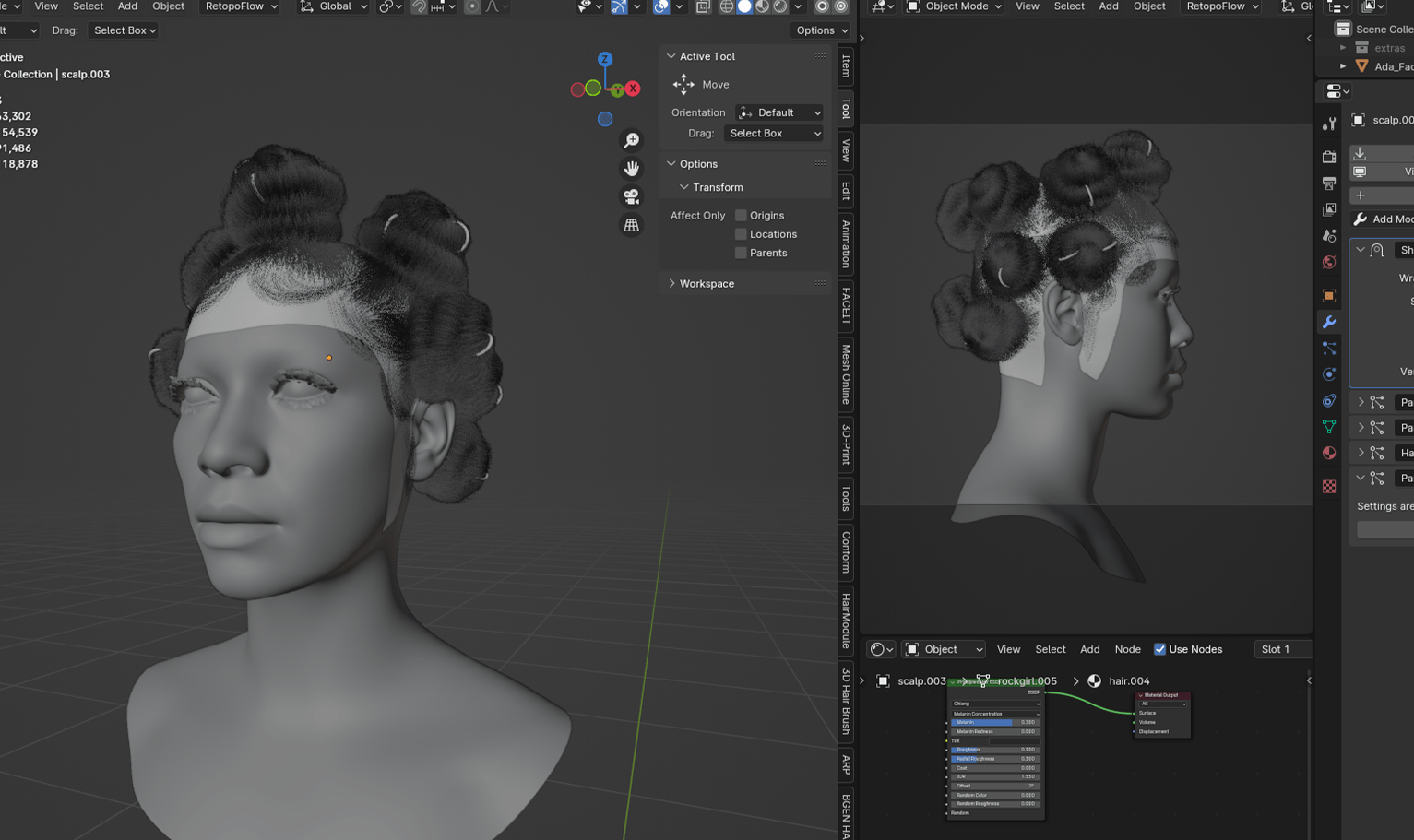Open the View sidebar tab
Screen dimensions: 1414x840
coord(846,149)
